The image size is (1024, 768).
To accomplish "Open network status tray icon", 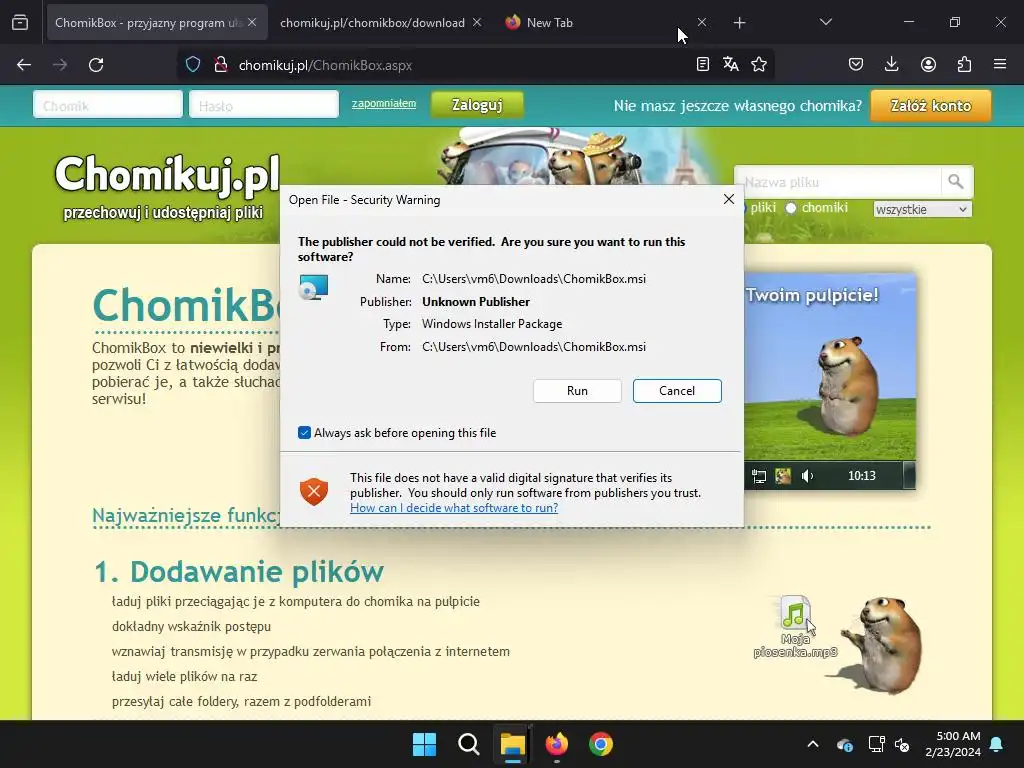I will (876, 744).
